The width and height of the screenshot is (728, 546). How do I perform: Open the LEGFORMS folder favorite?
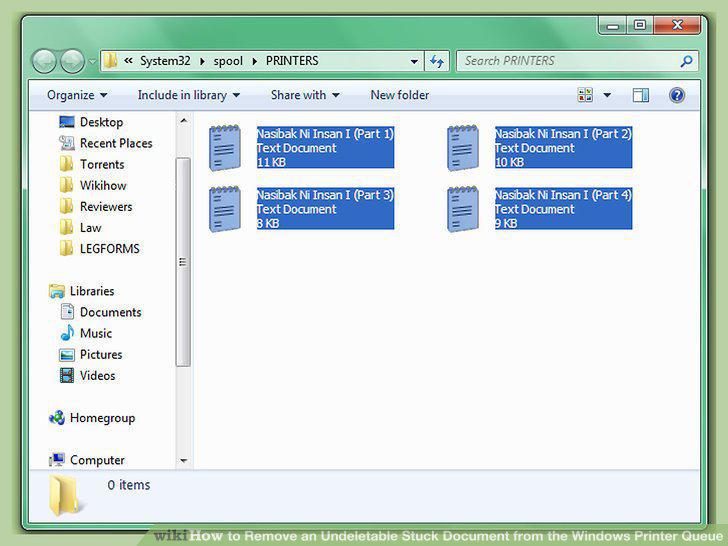pos(110,249)
